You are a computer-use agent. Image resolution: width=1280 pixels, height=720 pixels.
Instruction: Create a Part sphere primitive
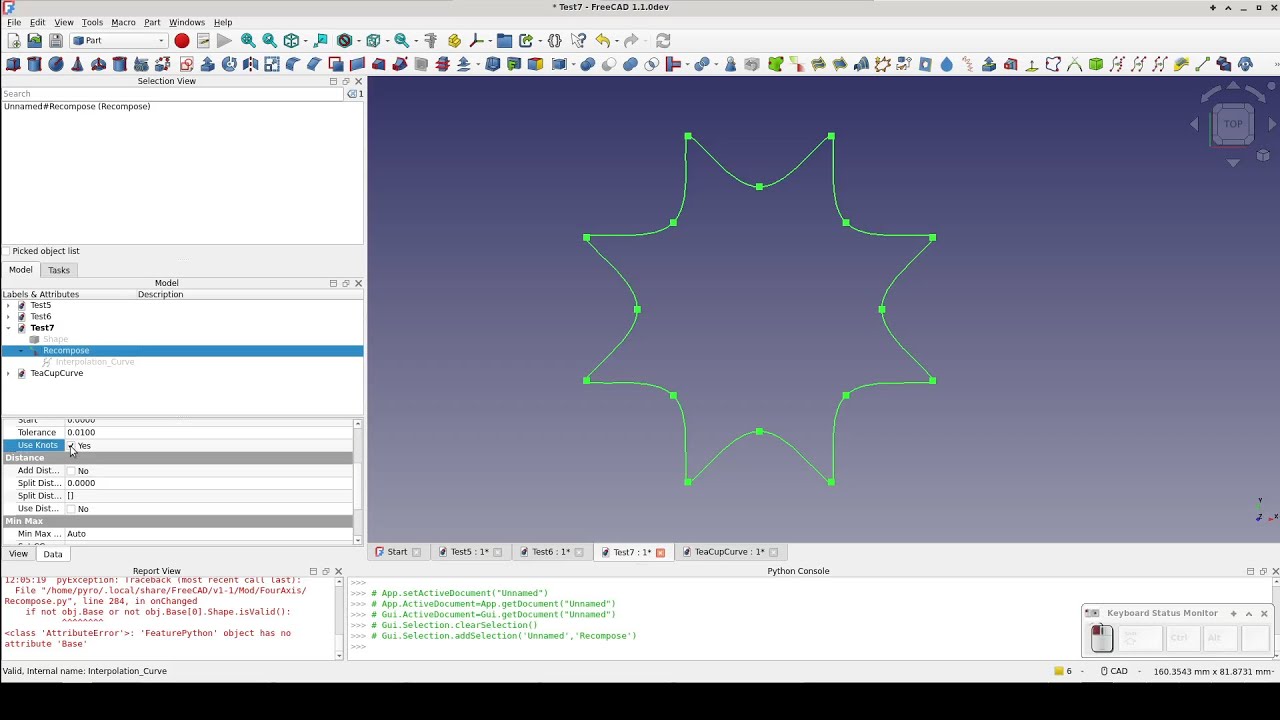point(56,65)
